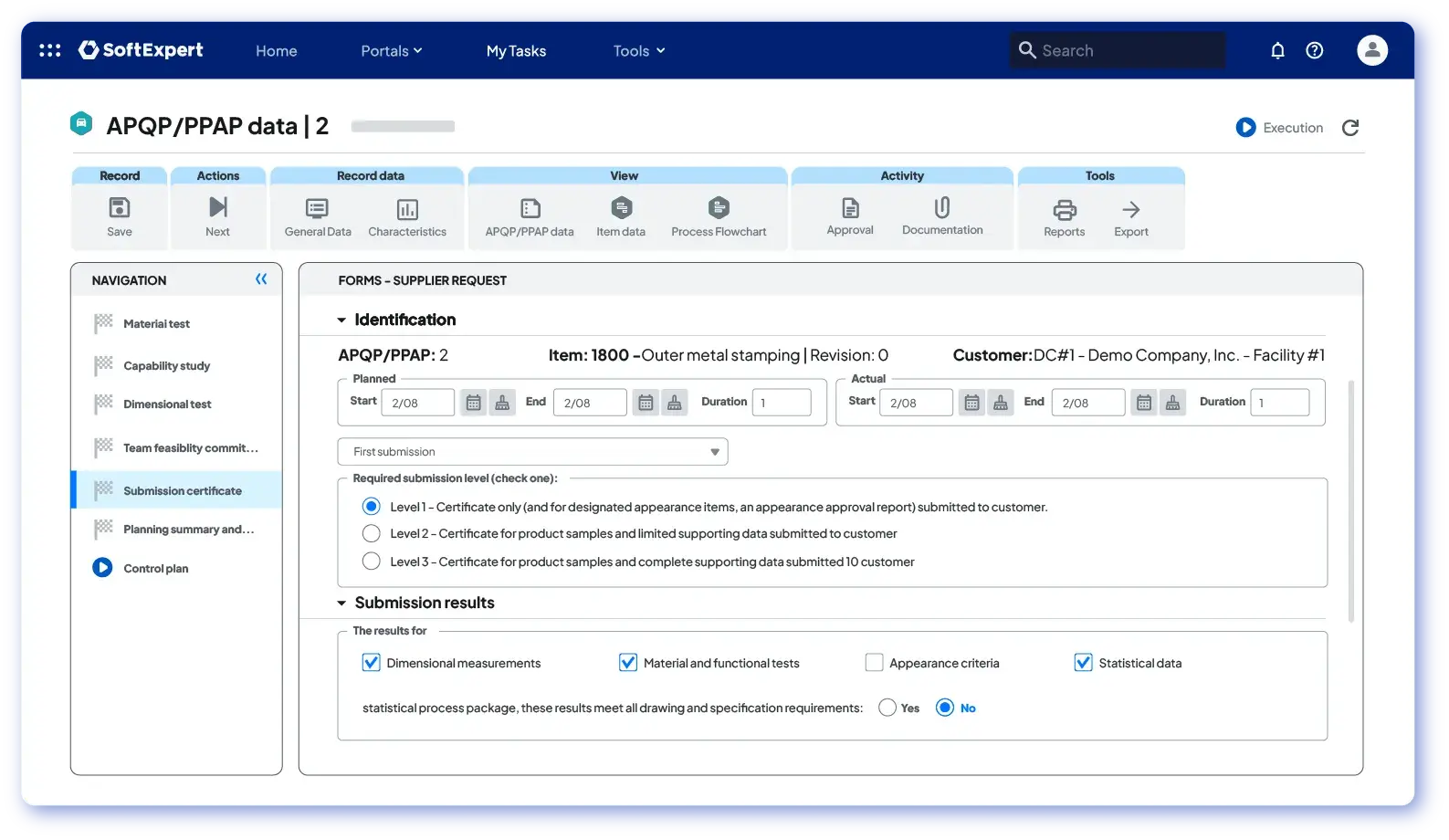Open the app grid menu icon

(x=50, y=50)
